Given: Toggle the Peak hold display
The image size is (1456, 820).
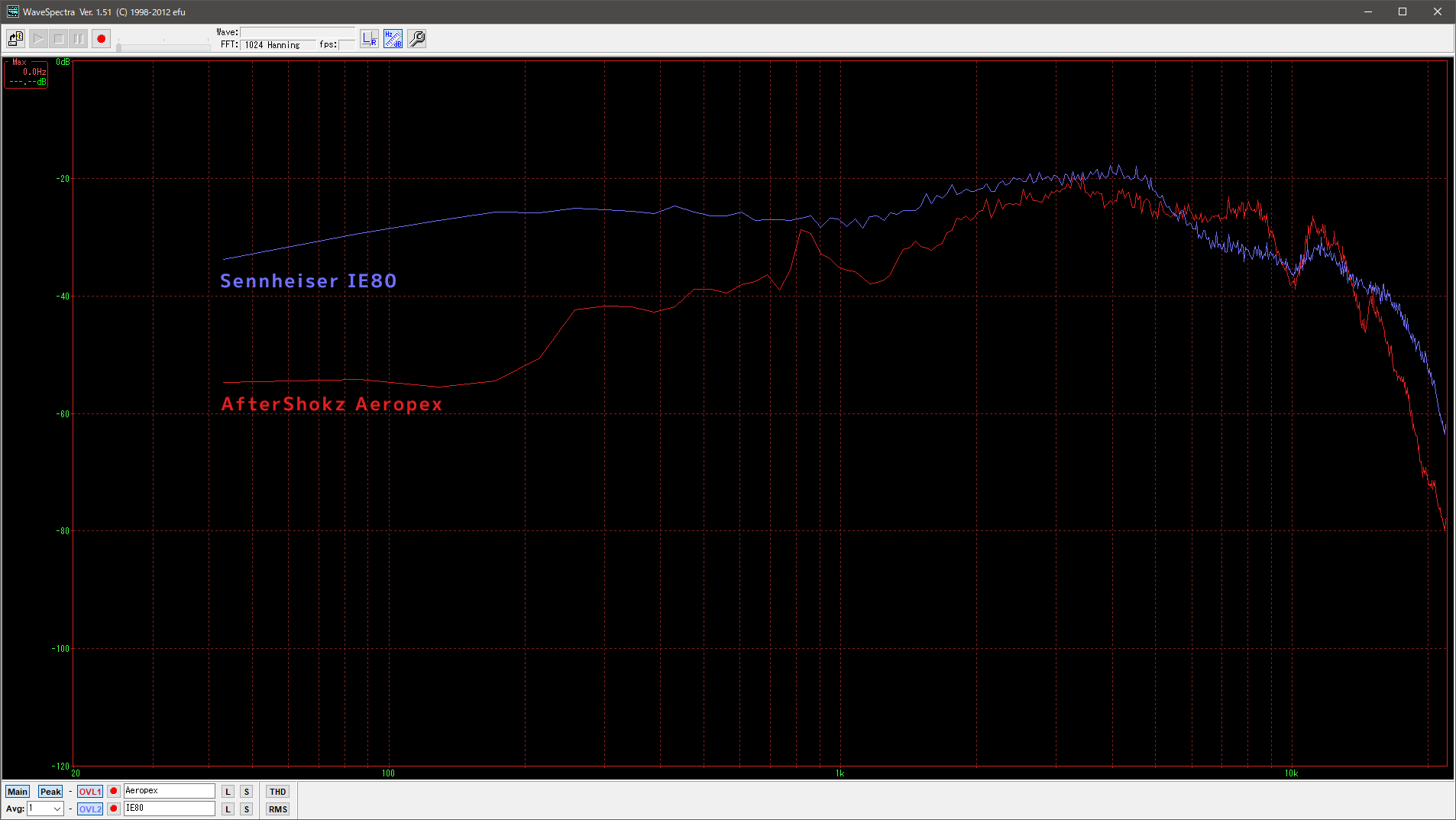Looking at the screenshot, I should coord(50,792).
